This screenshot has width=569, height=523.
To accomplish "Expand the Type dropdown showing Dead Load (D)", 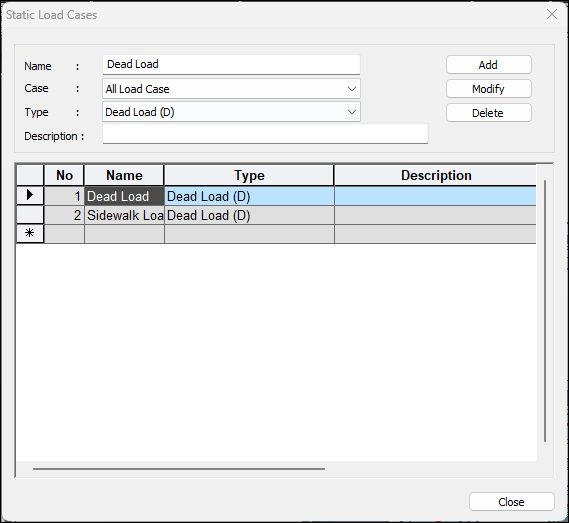I will (x=231, y=112).
